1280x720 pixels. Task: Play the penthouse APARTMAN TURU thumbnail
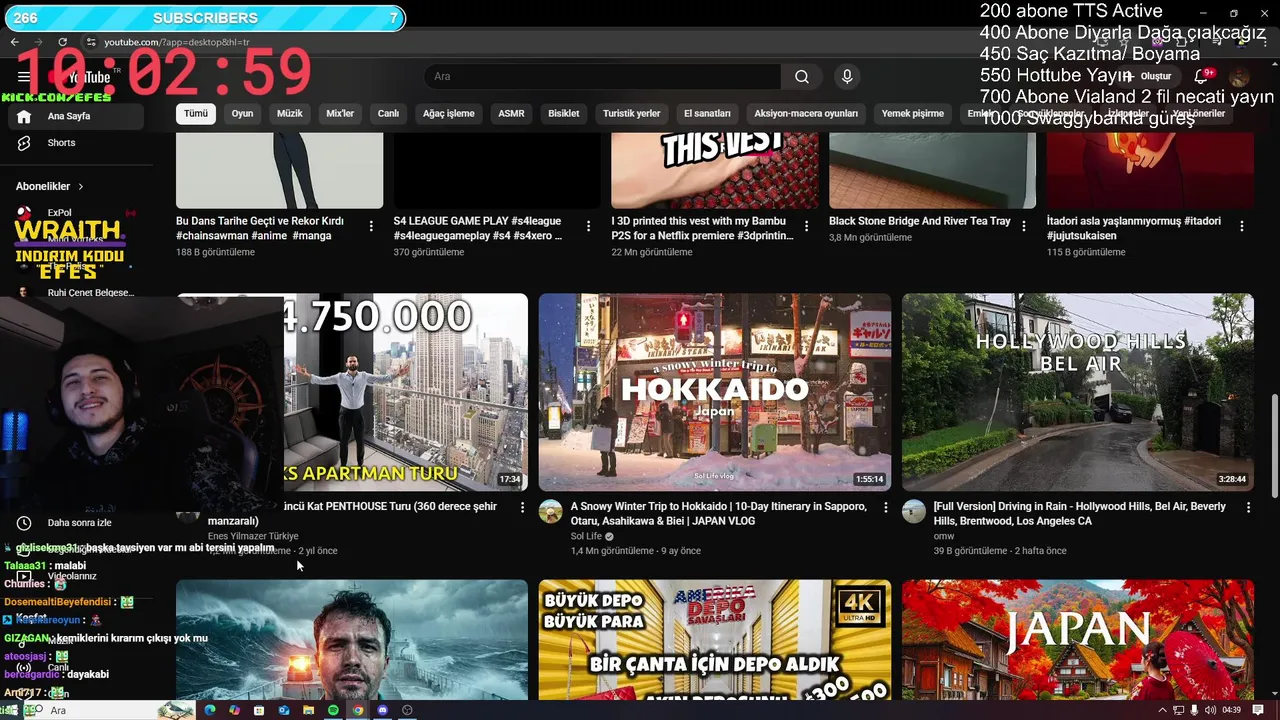(x=405, y=392)
